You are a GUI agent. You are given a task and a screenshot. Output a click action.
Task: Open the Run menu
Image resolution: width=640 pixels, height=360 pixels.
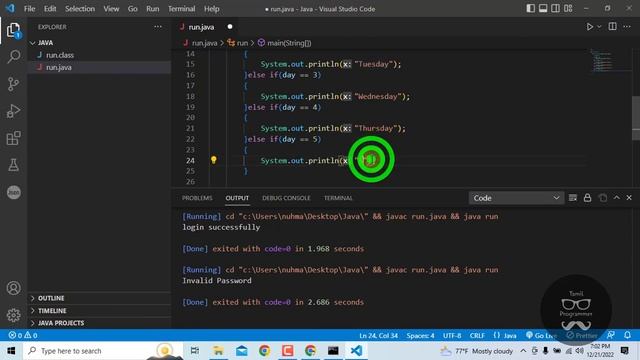pyautogui.click(x=153, y=9)
